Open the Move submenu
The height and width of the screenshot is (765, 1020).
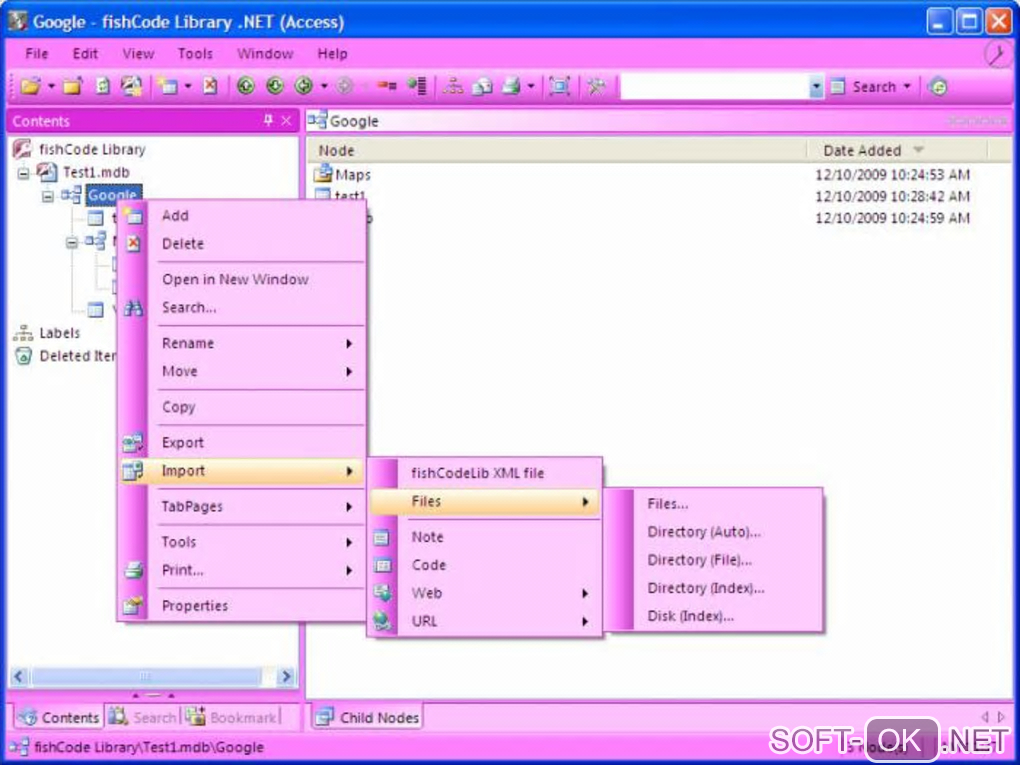tap(242, 371)
